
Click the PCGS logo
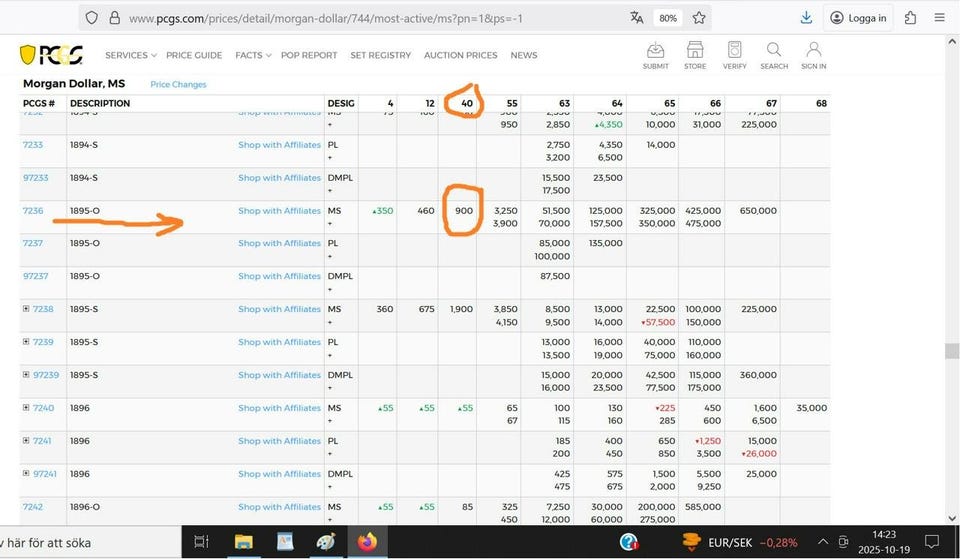click(x=51, y=55)
